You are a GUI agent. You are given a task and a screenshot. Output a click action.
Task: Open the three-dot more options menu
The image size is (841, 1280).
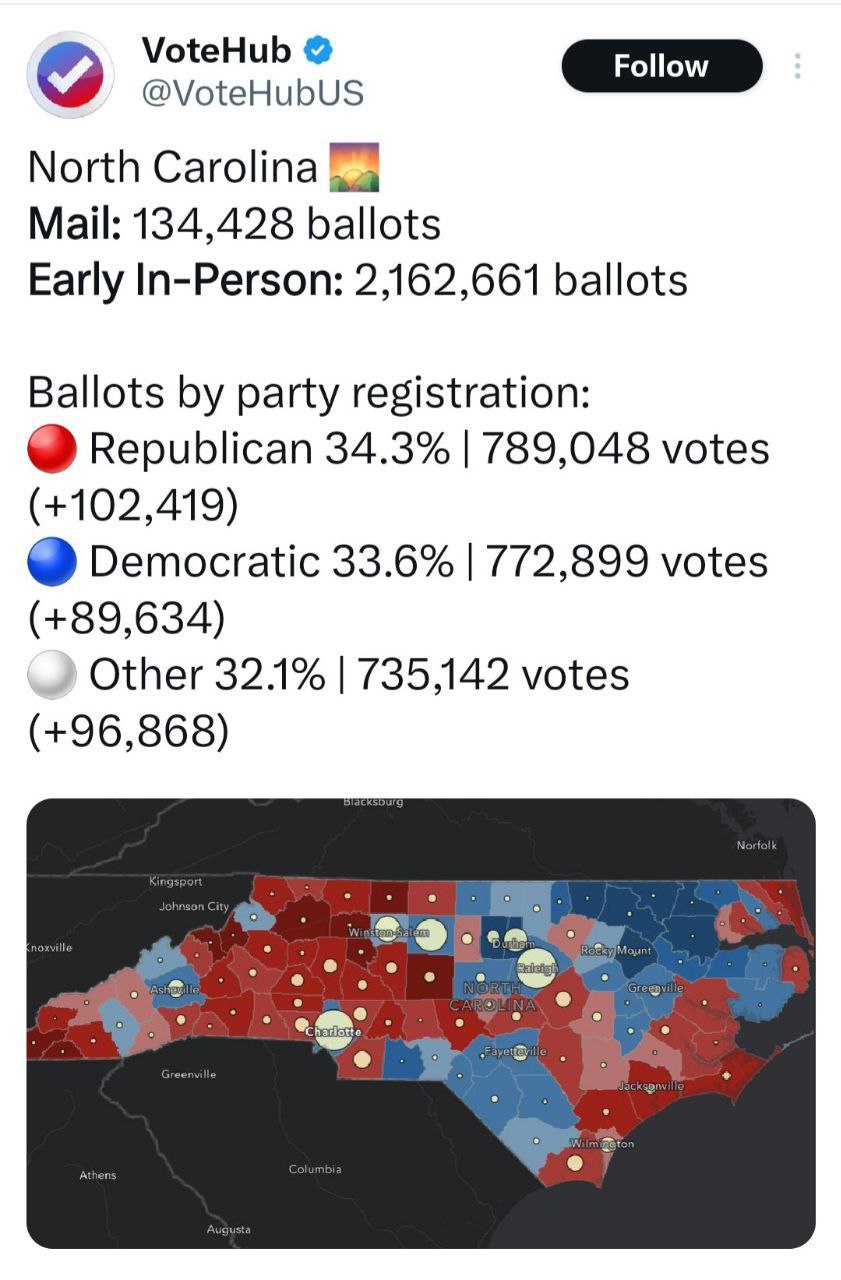click(797, 66)
